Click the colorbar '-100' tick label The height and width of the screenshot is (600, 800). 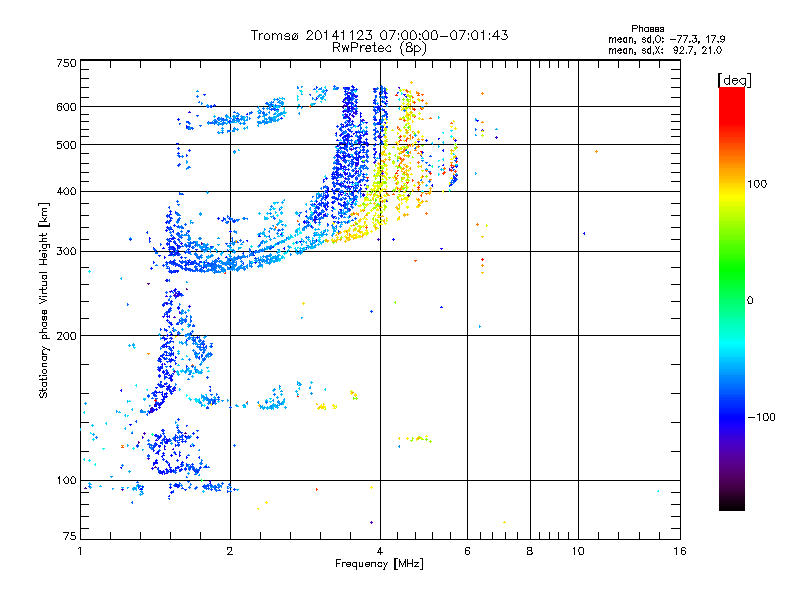[x=761, y=417]
